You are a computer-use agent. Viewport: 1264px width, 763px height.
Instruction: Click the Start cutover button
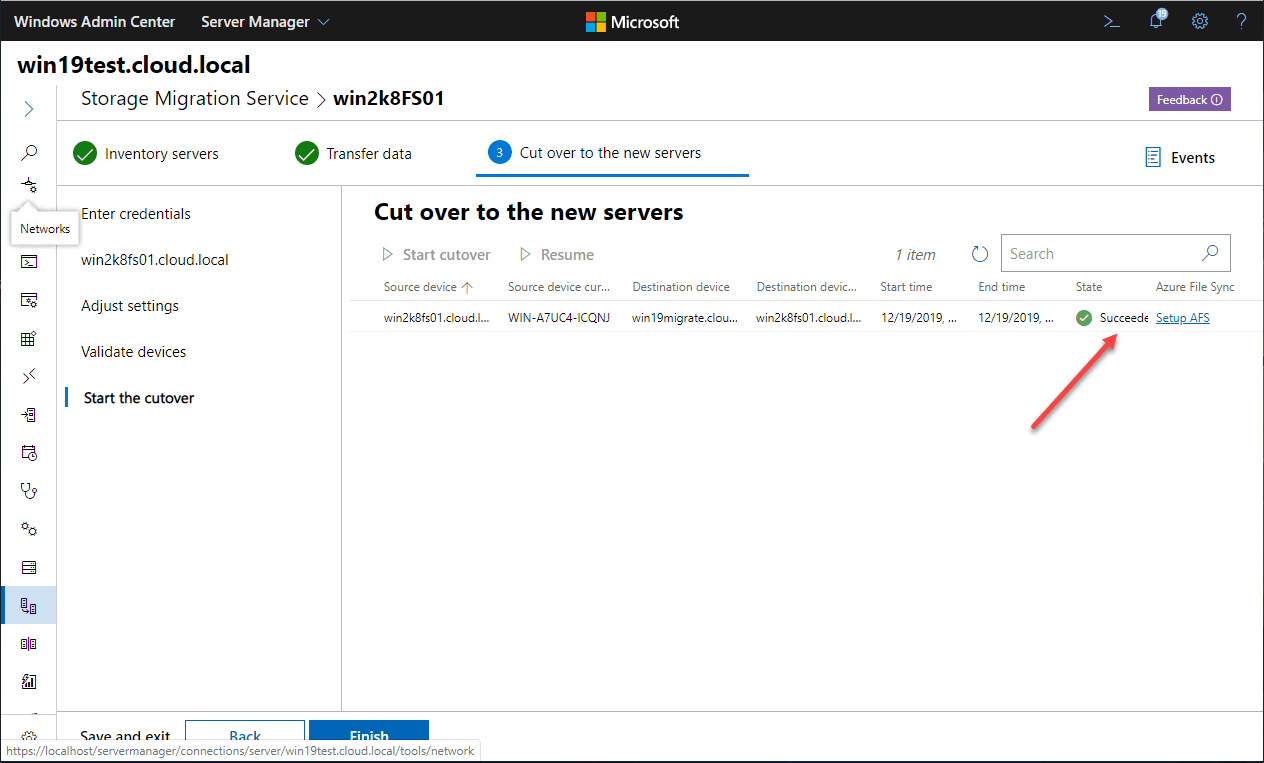pyautogui.click(x=436, y=255)
